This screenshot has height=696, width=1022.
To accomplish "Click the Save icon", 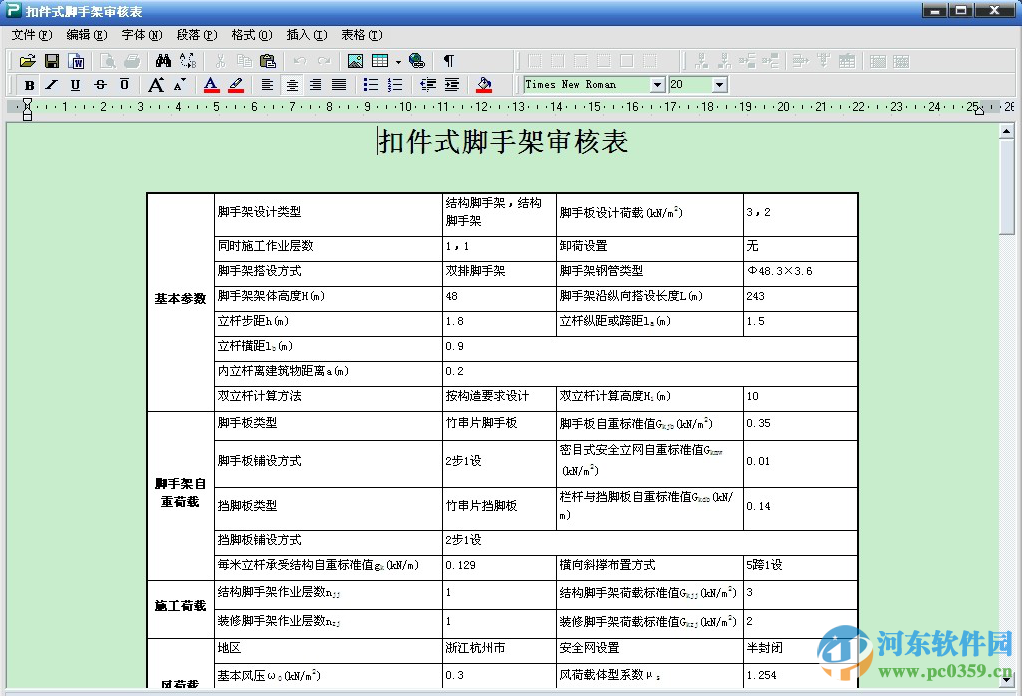I will 51,59.
